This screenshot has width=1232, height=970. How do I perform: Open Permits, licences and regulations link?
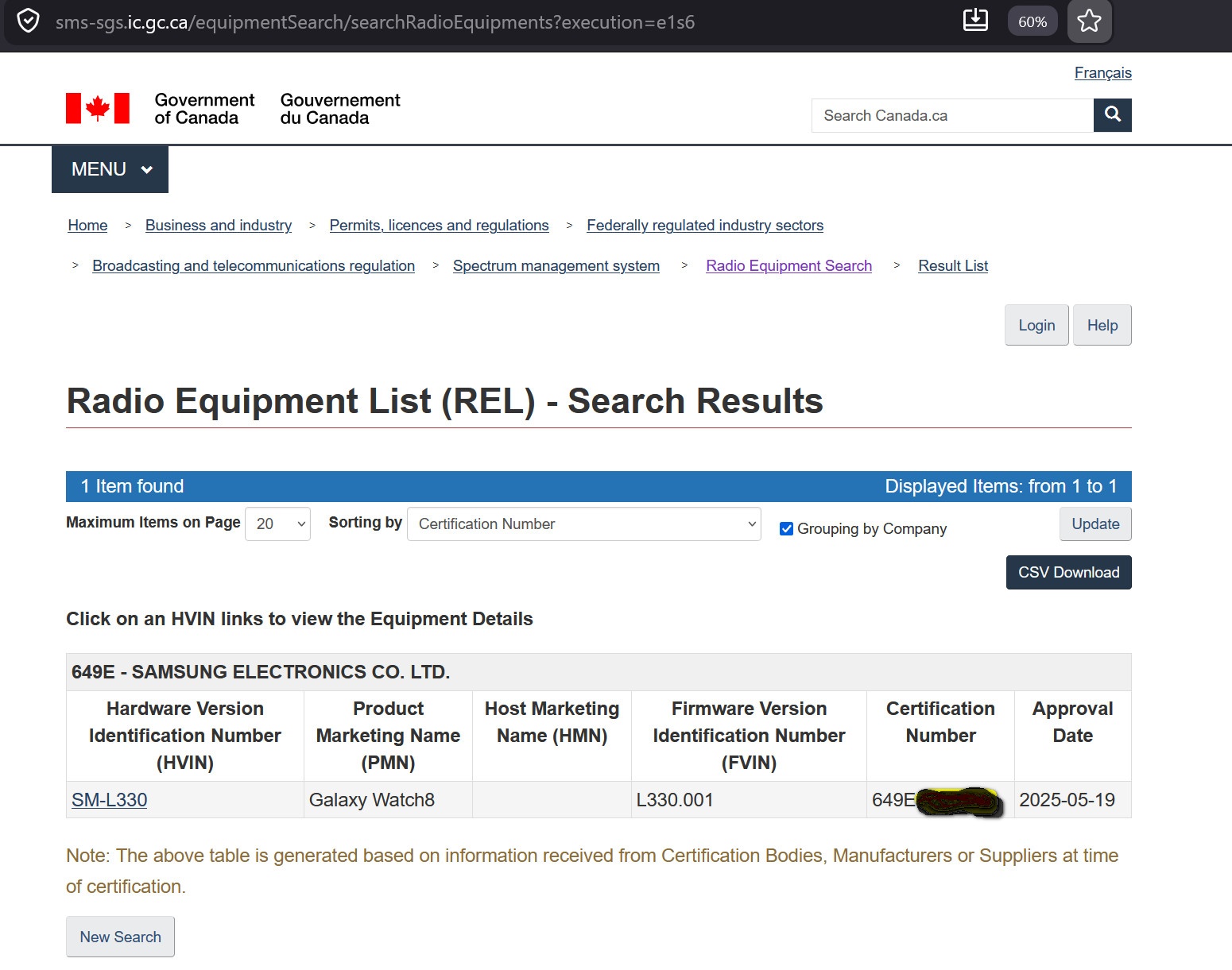click(439, 226)
